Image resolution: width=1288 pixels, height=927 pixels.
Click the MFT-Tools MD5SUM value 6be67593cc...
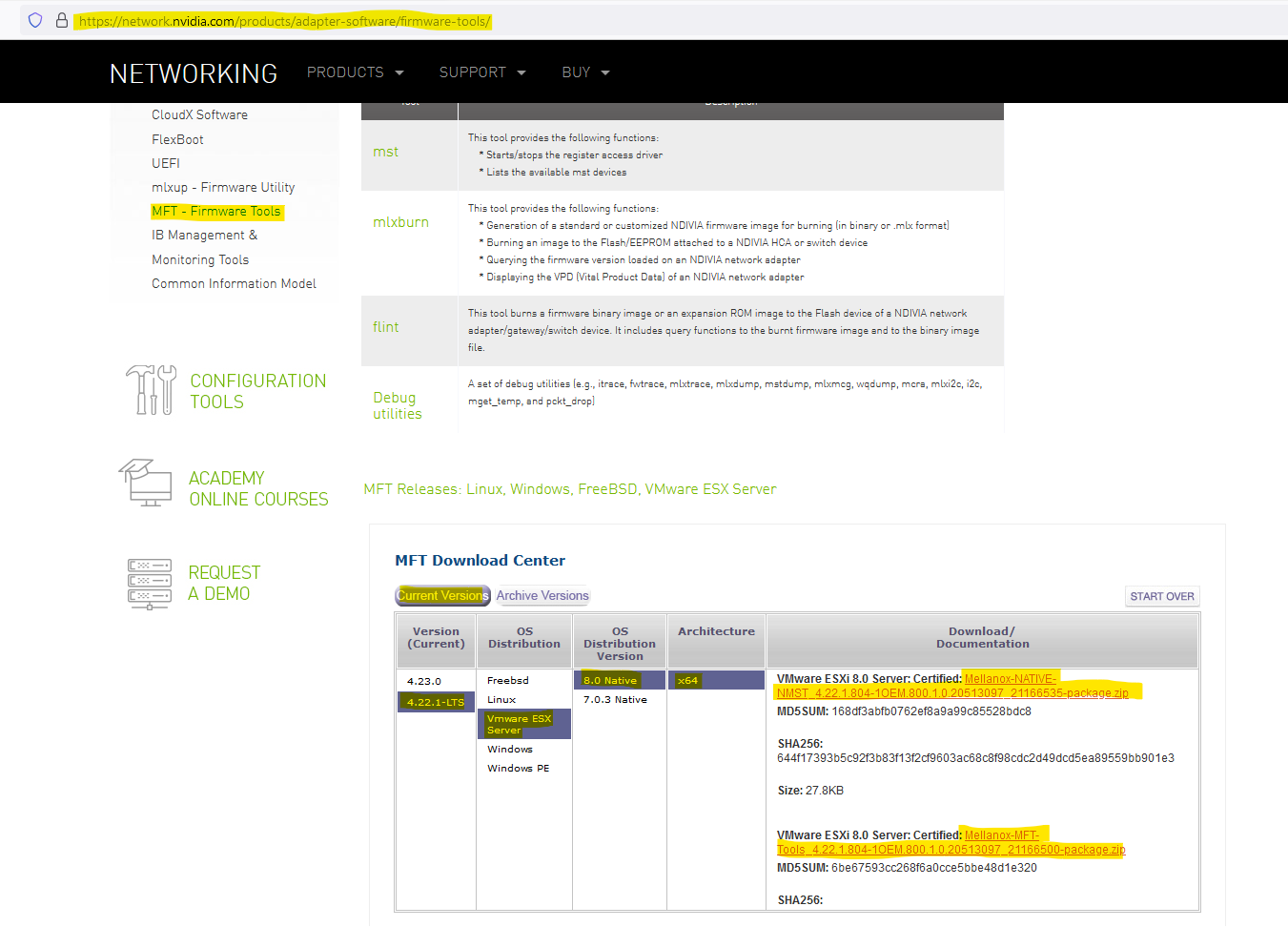[x=934, y=867]
